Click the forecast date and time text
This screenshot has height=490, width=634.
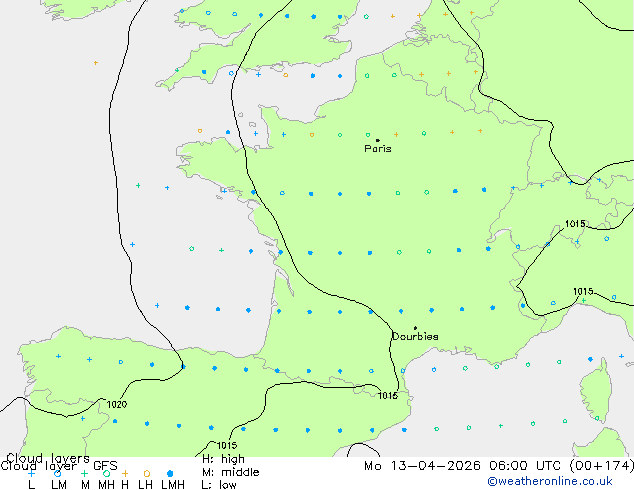click(x=499, y=466)
